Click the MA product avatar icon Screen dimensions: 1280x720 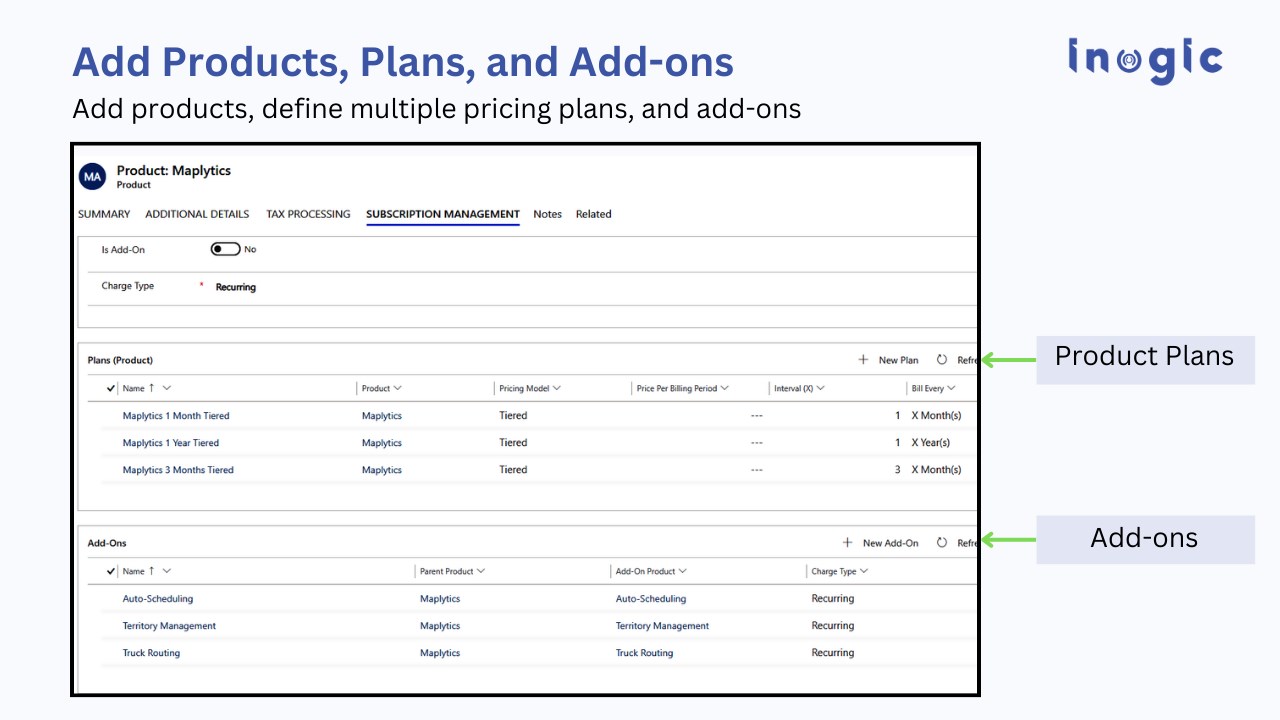93,177
